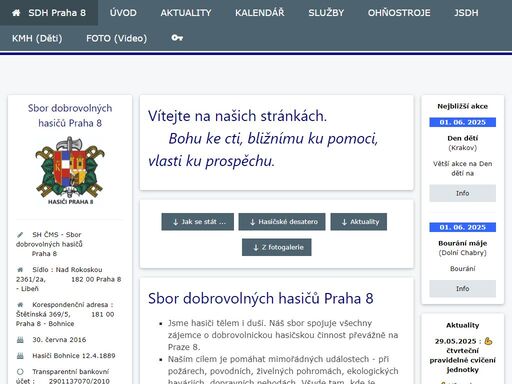Click the '(Krakov)' location text
Viewport: 512px width, 384px height.
[463, 148]
